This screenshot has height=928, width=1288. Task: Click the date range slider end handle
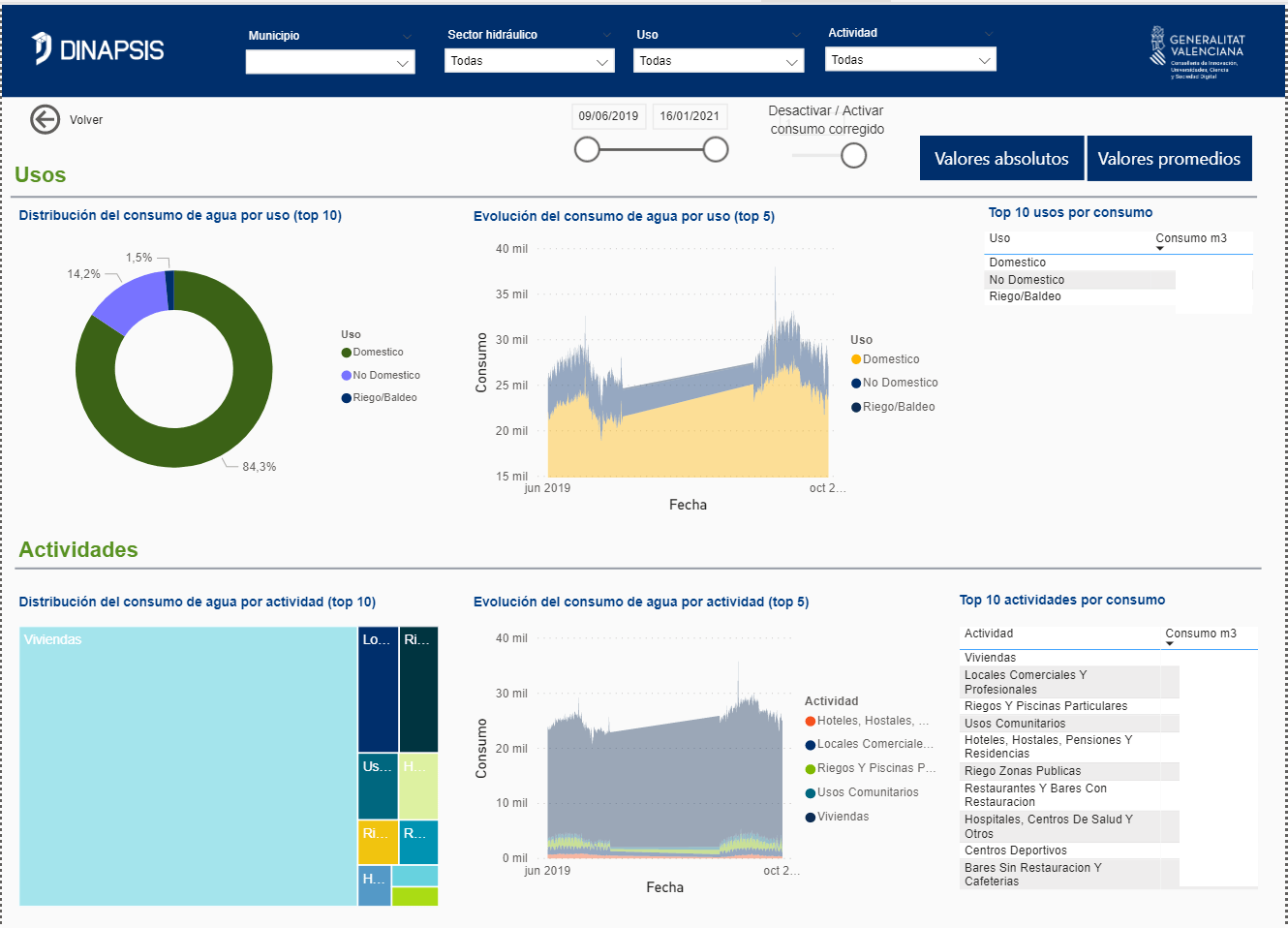click(716, 149)
